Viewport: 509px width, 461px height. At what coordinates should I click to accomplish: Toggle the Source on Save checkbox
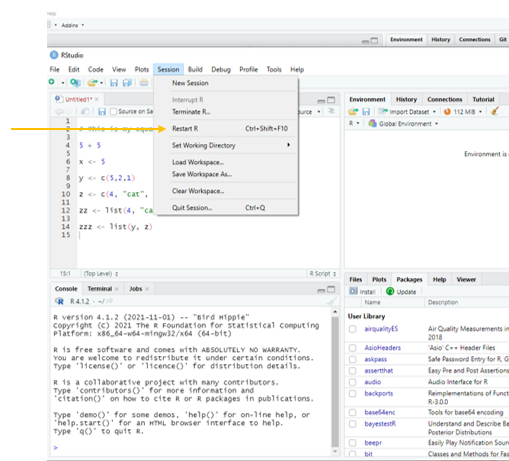click(113, 111)
